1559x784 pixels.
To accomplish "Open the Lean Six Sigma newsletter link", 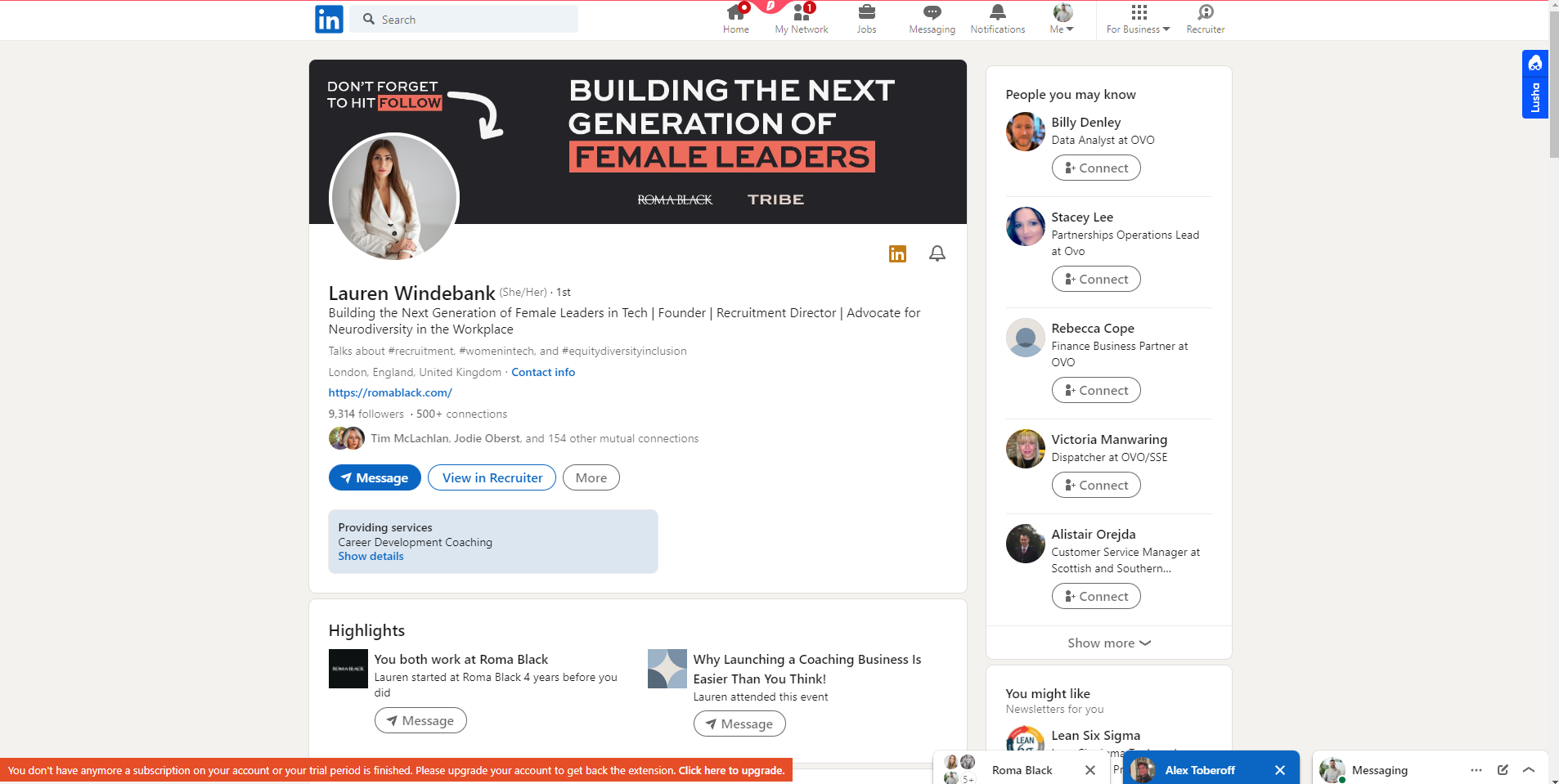I will point(1095,735).
